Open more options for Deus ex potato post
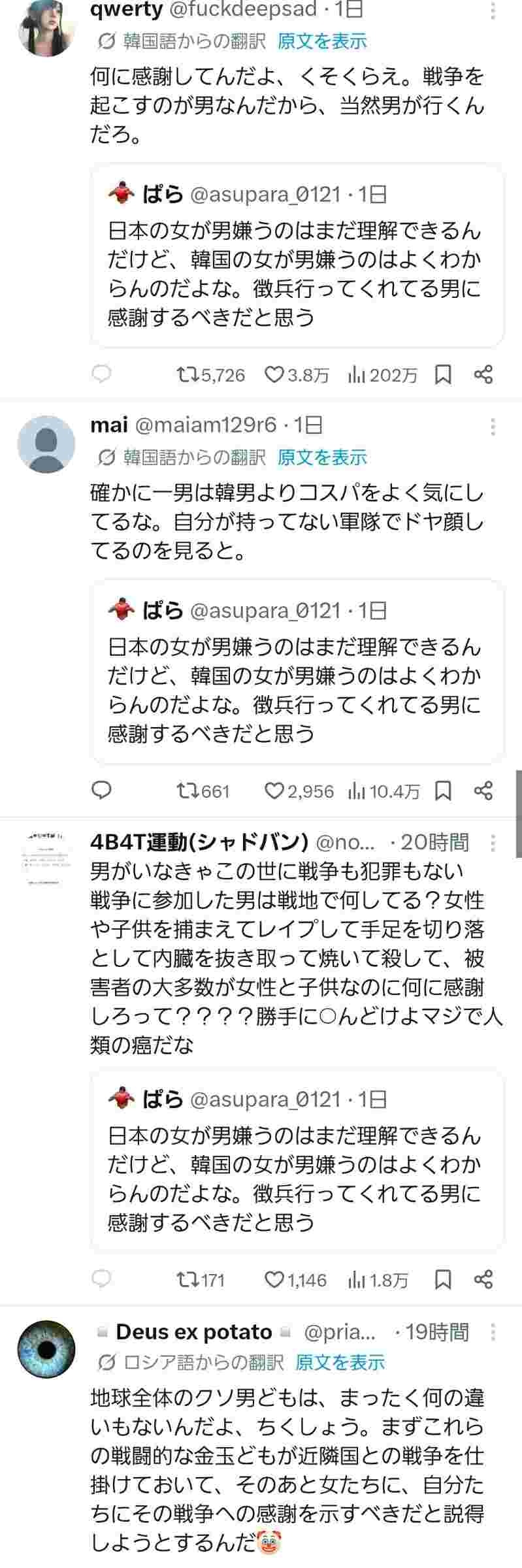The height and width of the screenshot is (1568, 522). [x=493, y=1331]
